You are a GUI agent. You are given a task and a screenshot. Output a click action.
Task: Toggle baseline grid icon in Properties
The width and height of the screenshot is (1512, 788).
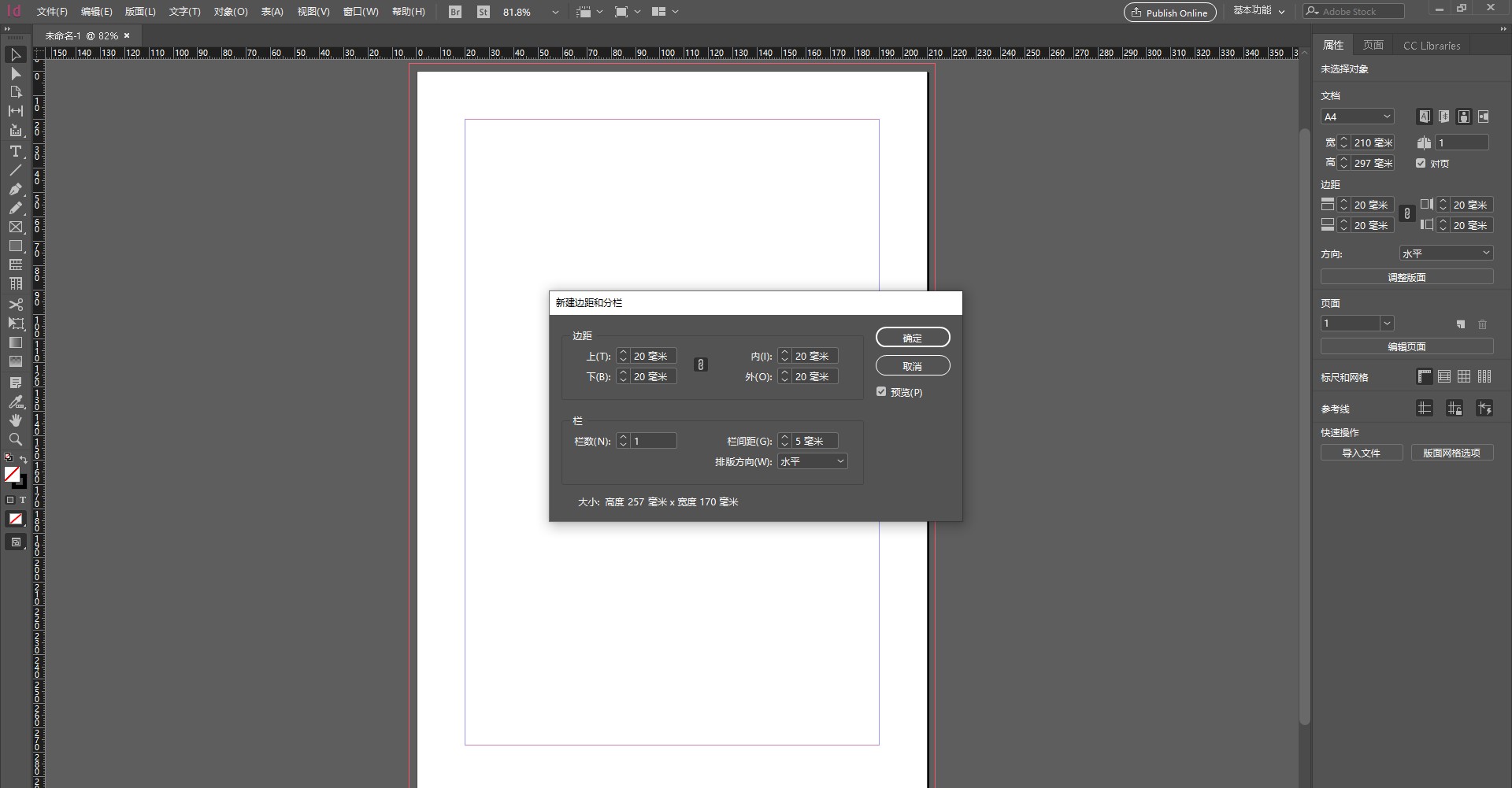point(1444,376)
